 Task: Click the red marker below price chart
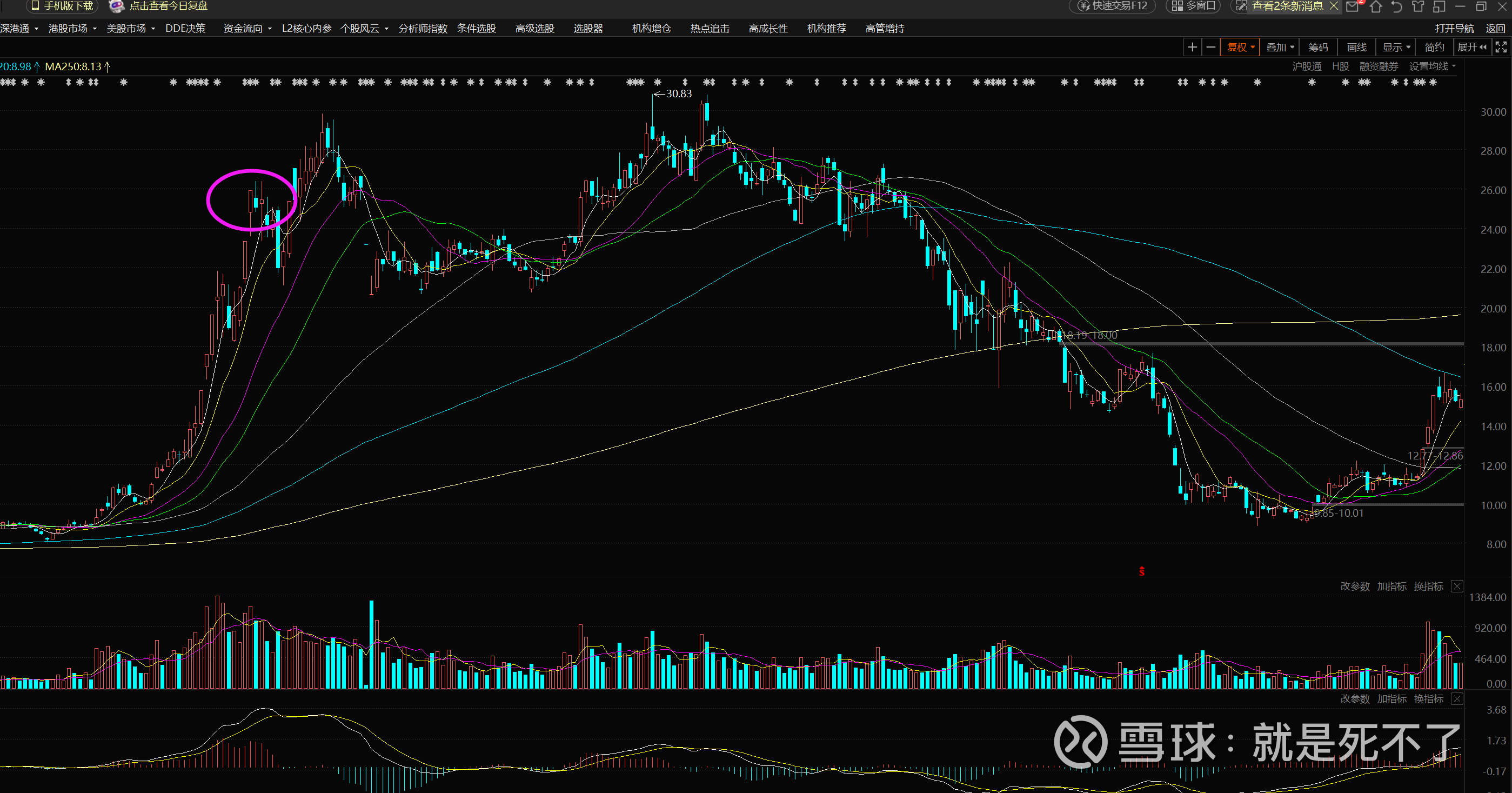[x=1142, y=571]
